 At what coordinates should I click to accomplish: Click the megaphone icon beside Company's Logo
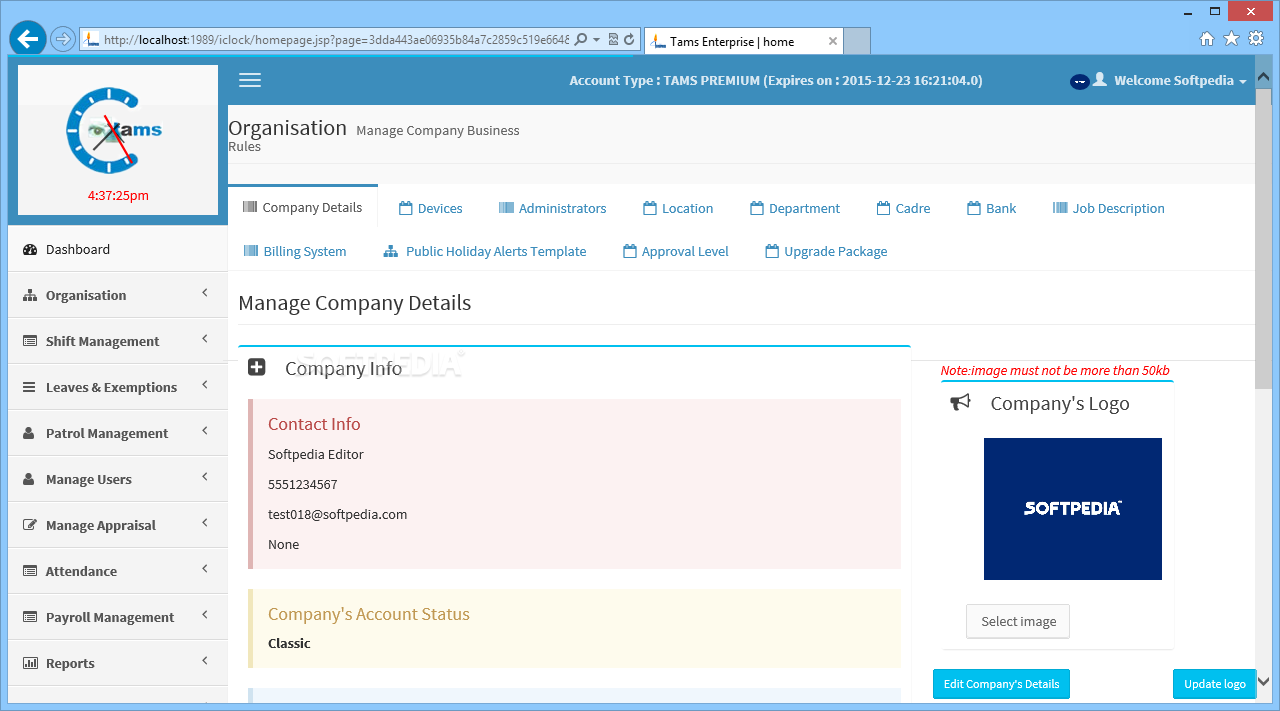click(960, 402)
